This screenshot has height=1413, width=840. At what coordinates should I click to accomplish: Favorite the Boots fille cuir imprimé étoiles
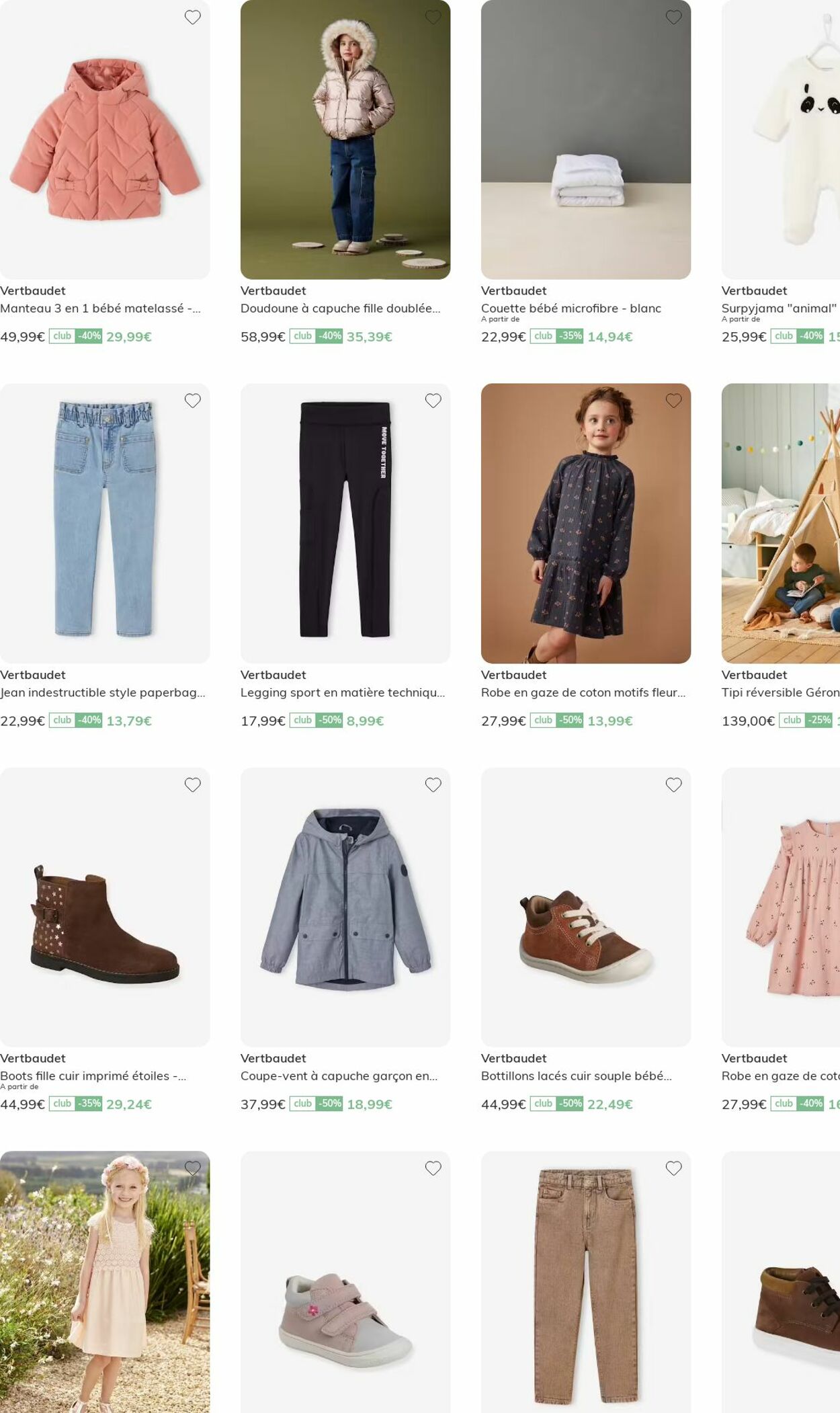point(193,784)
